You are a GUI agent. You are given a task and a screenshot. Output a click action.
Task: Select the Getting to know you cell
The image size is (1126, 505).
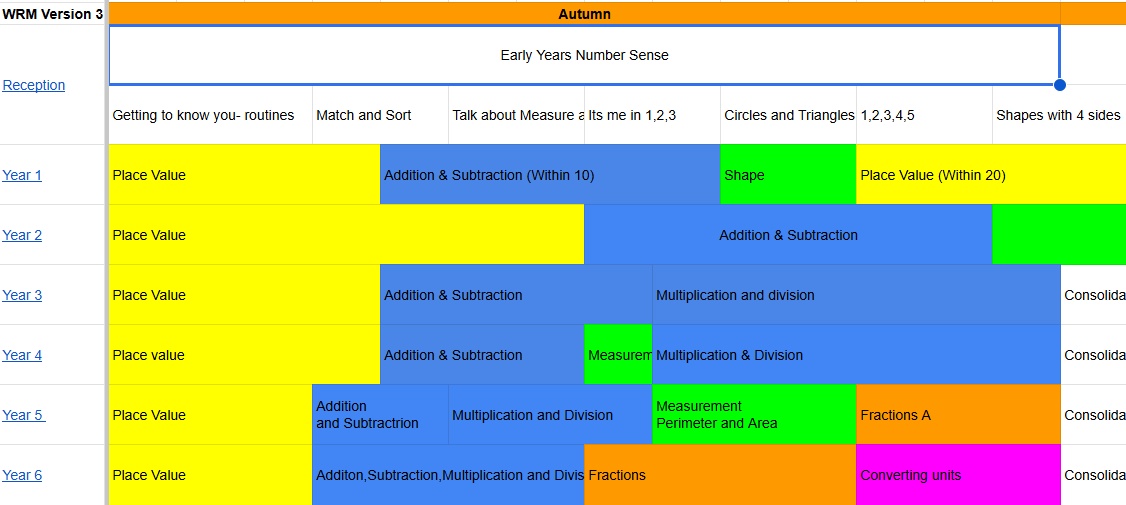tap(210, 115)
